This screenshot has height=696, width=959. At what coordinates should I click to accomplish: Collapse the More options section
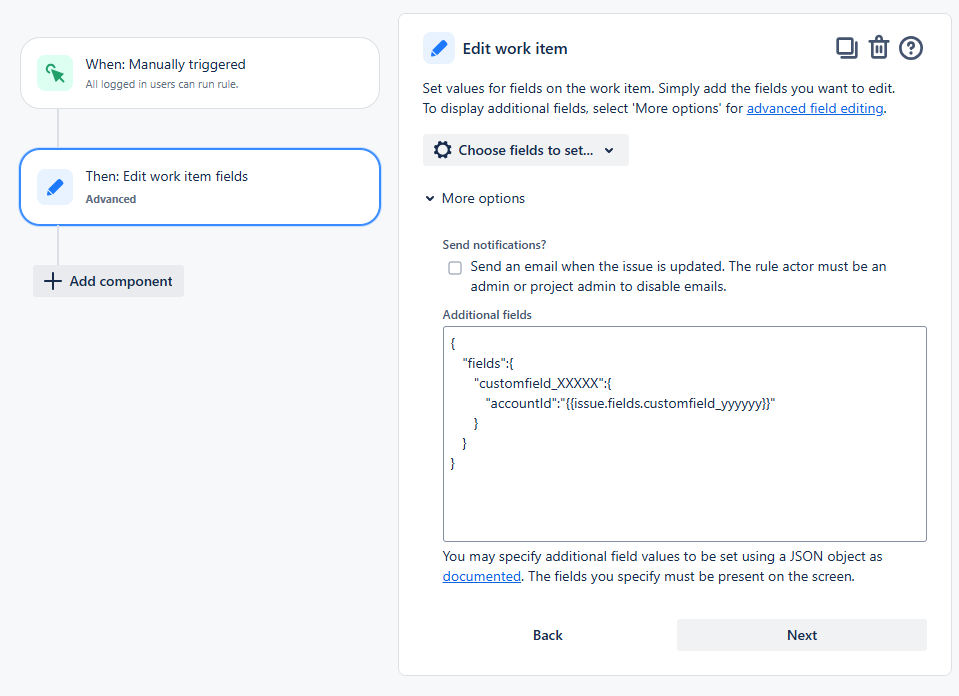[474, 198]
